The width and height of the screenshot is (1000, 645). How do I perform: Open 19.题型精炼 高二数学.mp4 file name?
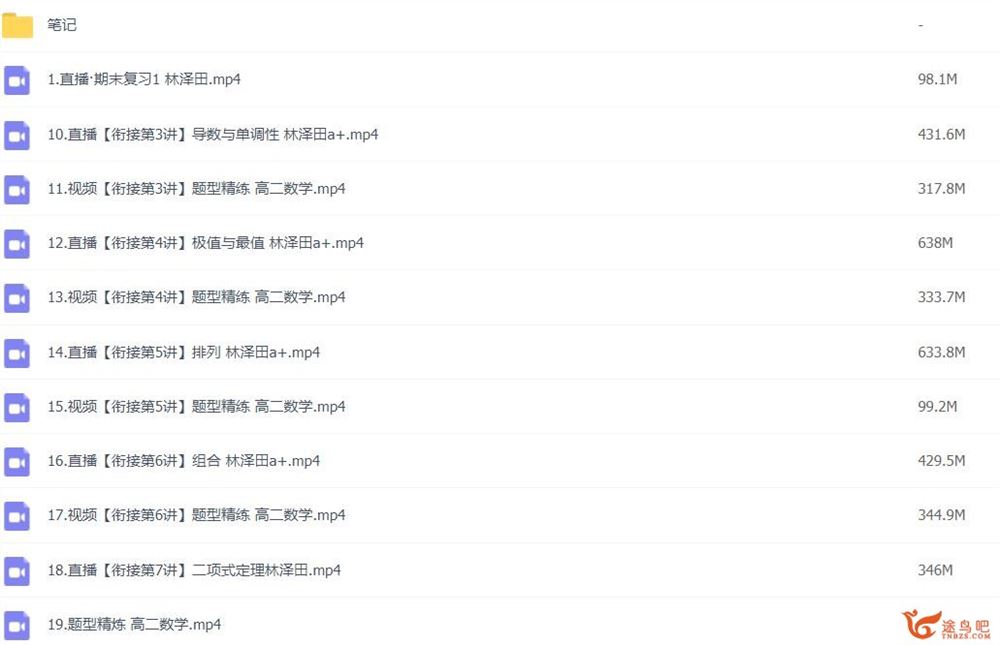click(134, 625)
